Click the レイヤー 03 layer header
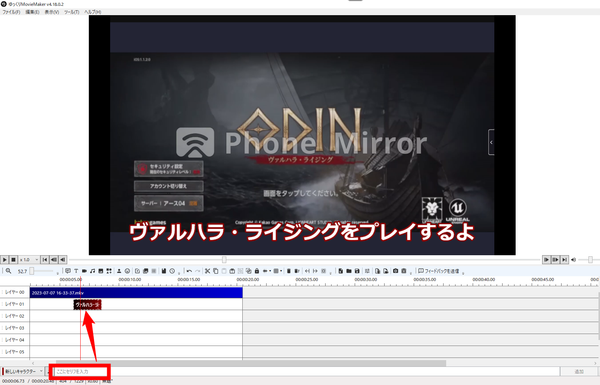This screenshot has height=385, width=600. pos(15,328)
